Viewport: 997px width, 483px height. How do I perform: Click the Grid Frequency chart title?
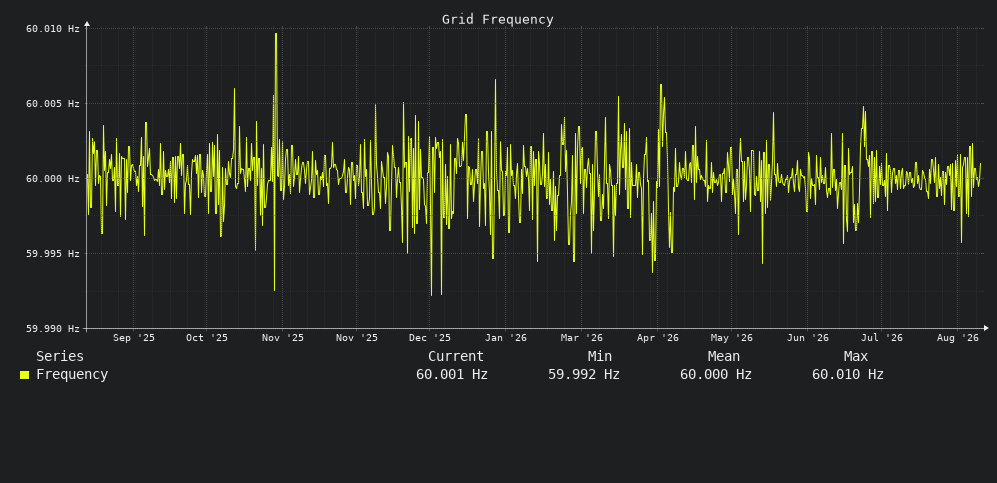click(497, 20)
